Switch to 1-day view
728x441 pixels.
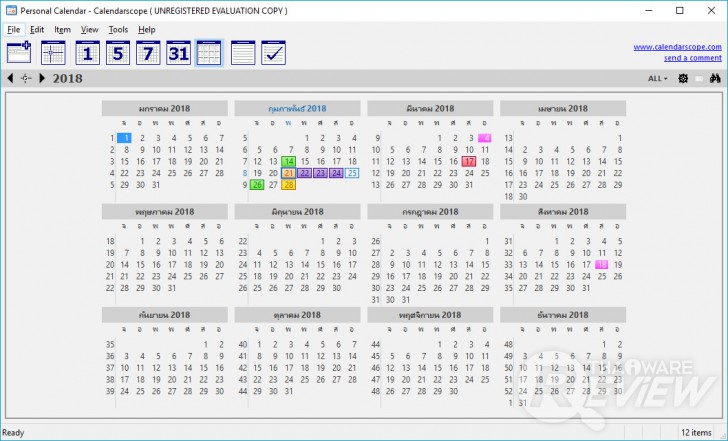[87, 52]
